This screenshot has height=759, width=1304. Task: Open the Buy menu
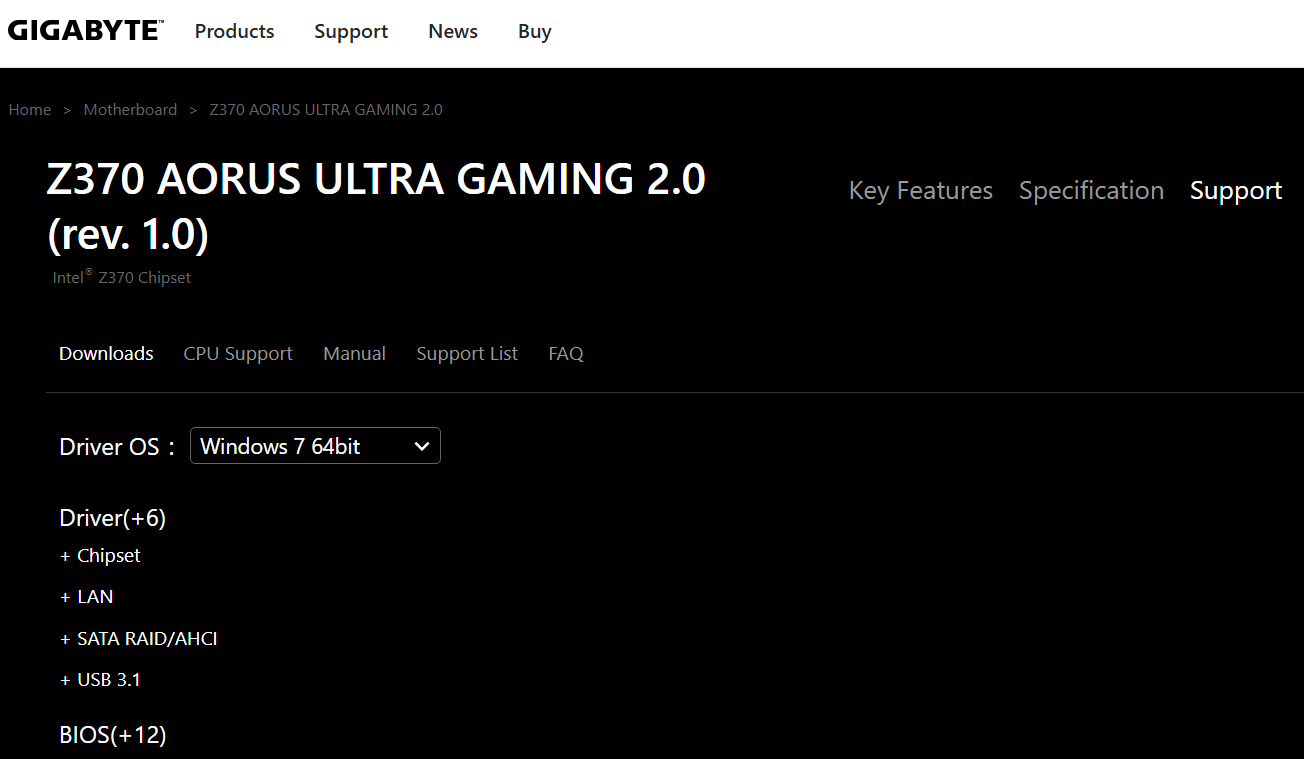[535, 32]
